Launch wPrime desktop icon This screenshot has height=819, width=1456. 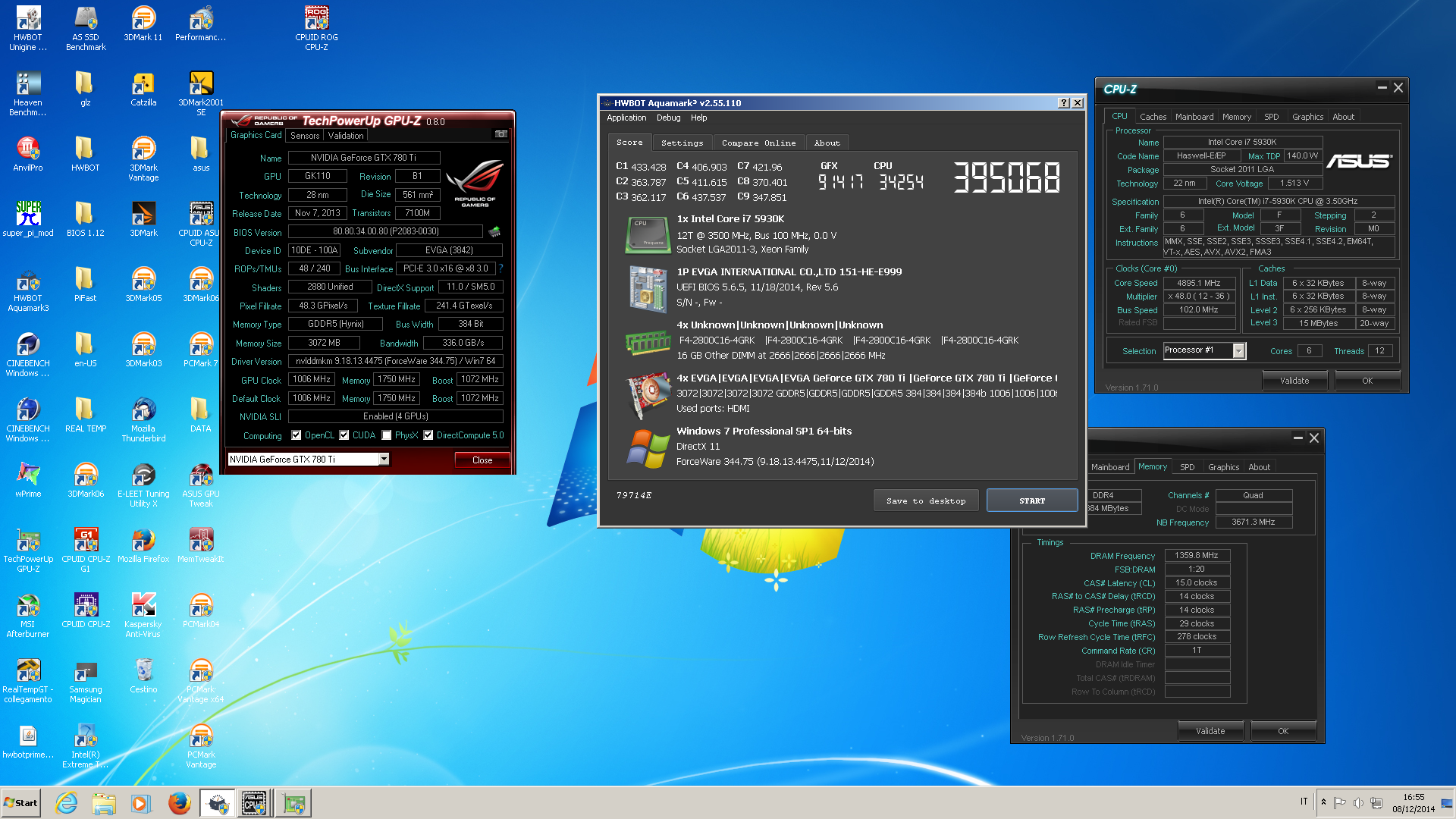tap(28, 479)
